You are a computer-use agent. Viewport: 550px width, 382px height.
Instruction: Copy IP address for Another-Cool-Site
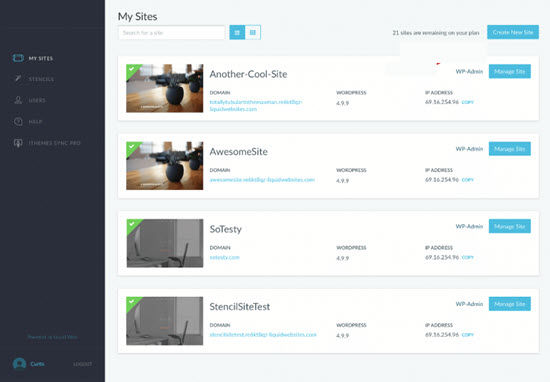pyautogui.click(x=468, y=102)
